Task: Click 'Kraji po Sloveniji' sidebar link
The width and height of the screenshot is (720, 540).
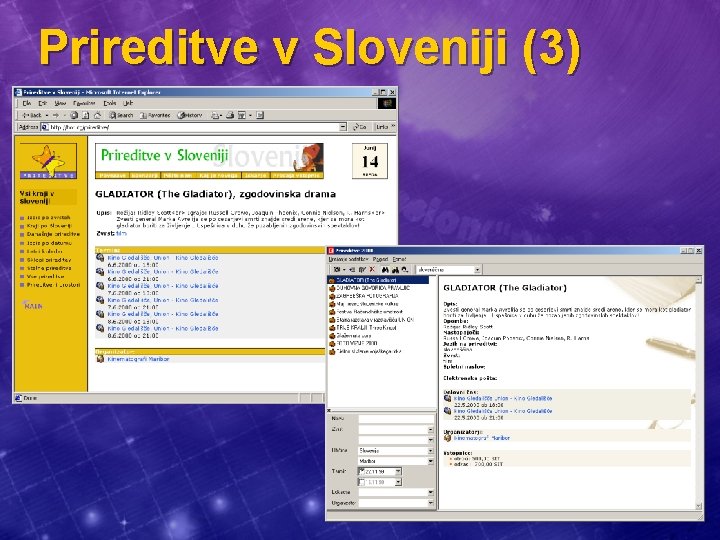Action: click(x=49, y=226)
